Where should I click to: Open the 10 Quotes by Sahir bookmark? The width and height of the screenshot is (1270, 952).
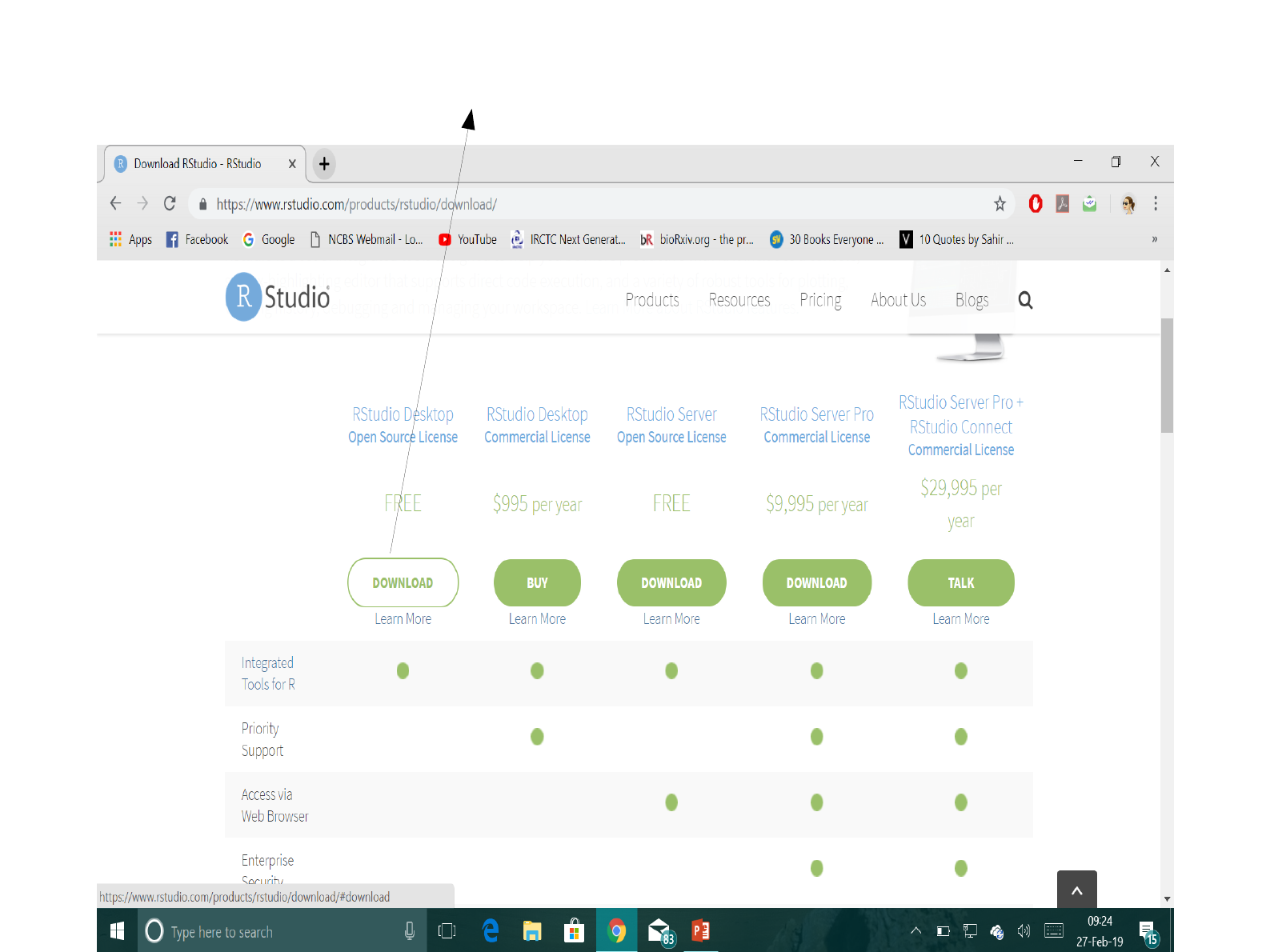pos(956,239)
